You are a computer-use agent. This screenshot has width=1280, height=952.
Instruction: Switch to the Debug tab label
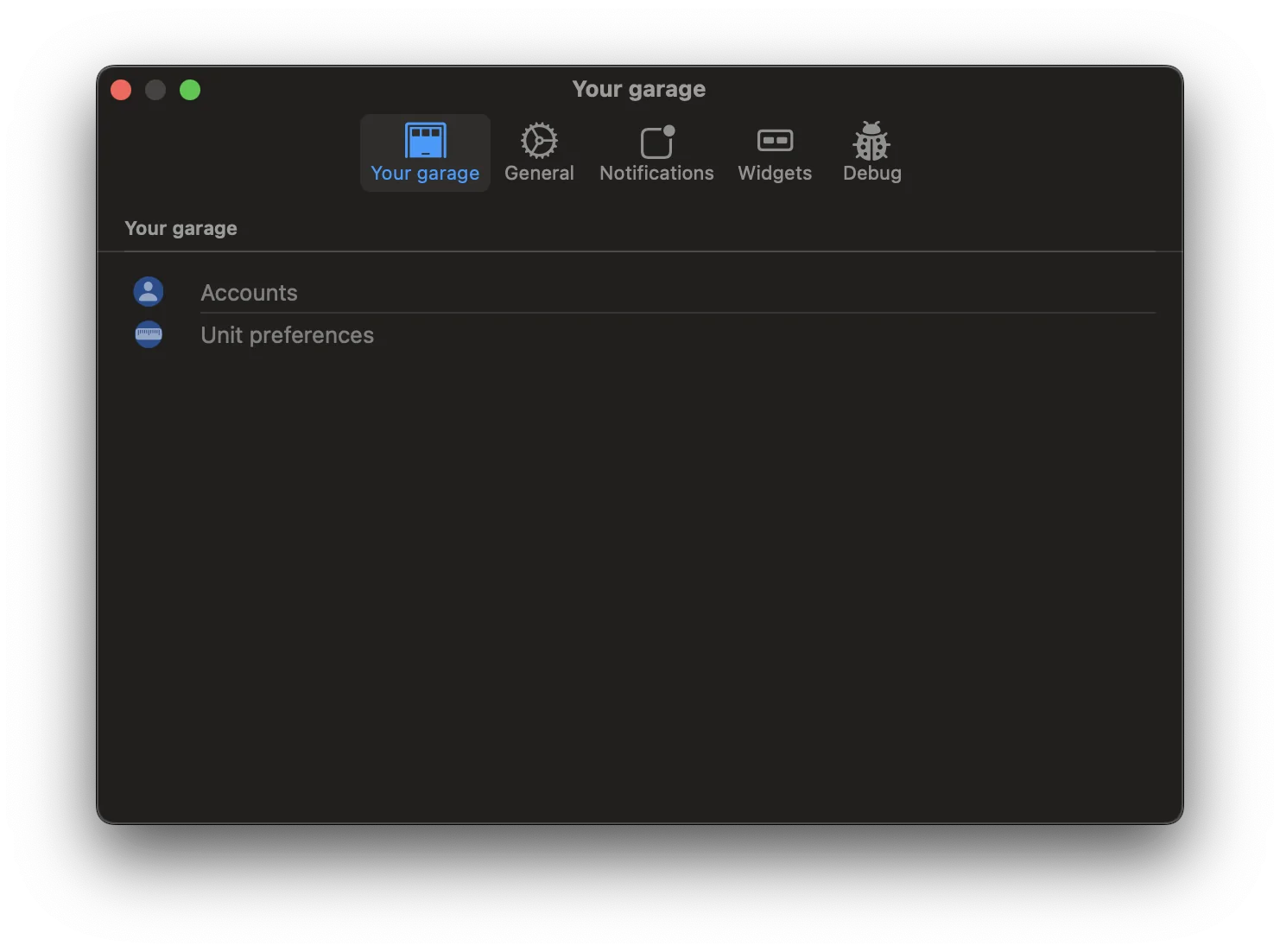pyautogui.click(x=872, y=173)
